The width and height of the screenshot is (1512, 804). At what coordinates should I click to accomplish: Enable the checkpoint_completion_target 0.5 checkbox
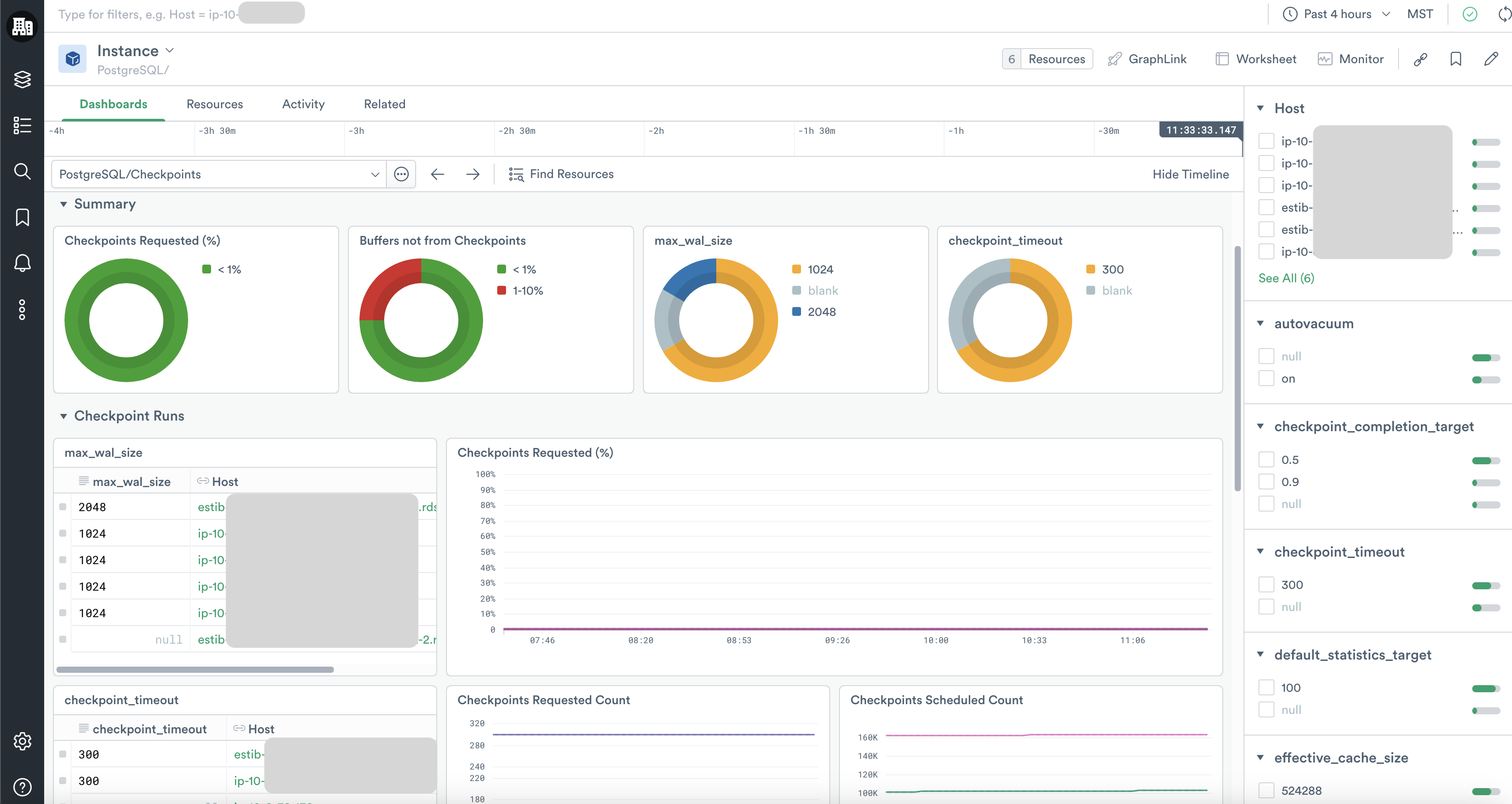pyautogui.click(x=1266, y=460)
